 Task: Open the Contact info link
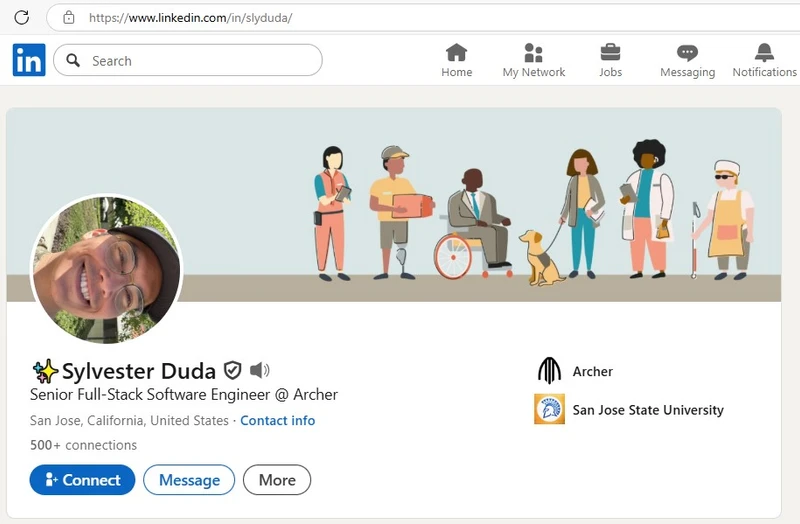coord(277,421)
